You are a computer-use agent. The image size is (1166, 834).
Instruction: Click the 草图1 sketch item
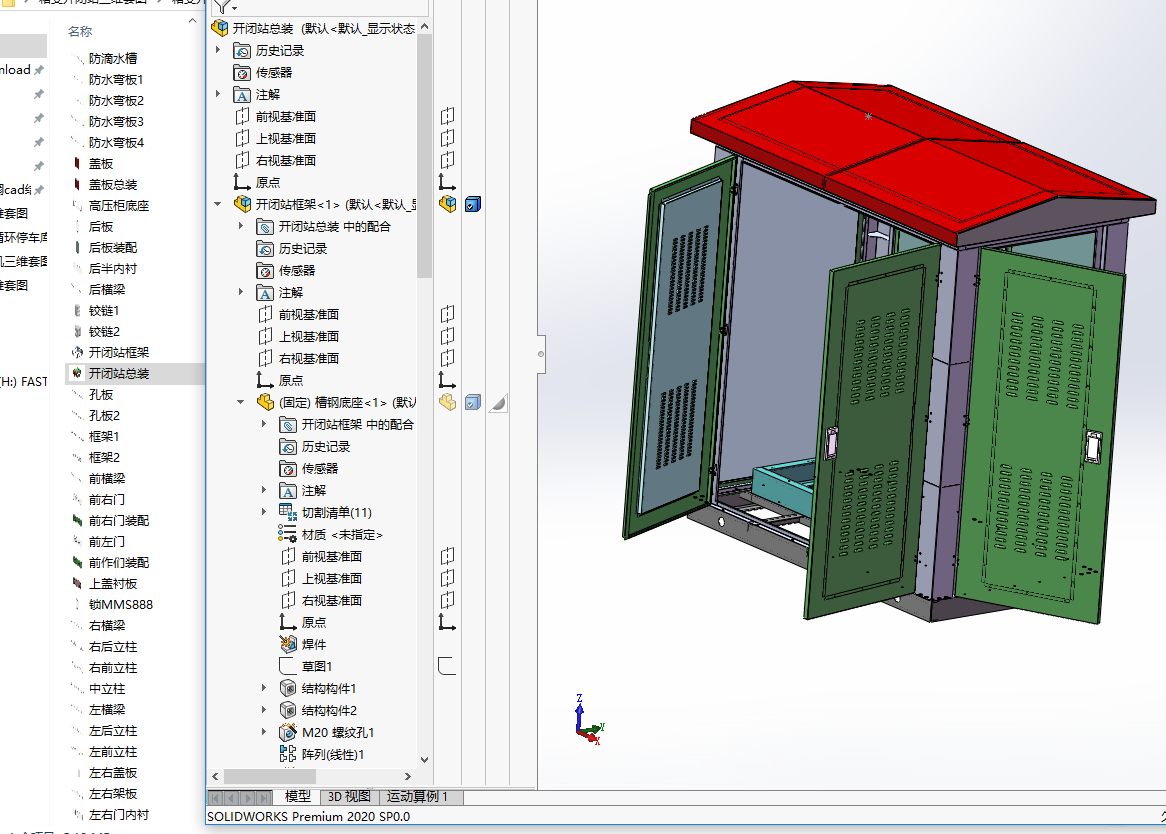click(x=316, y=666)
